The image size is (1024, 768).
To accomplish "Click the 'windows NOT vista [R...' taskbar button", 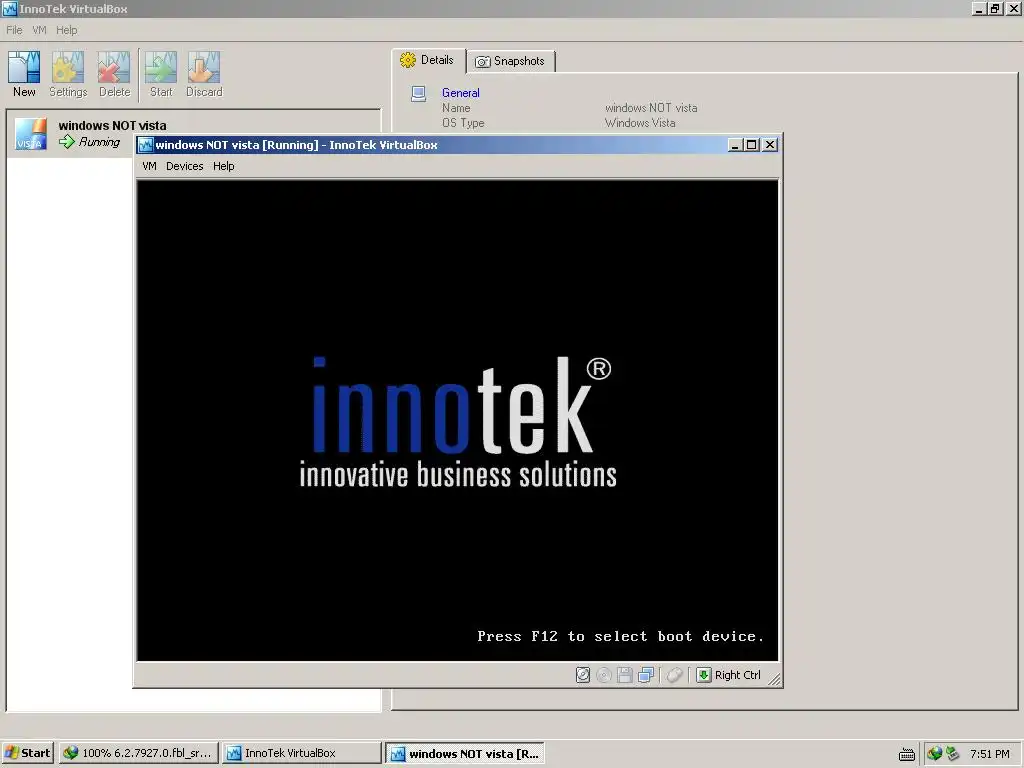I will pos(464,753).
